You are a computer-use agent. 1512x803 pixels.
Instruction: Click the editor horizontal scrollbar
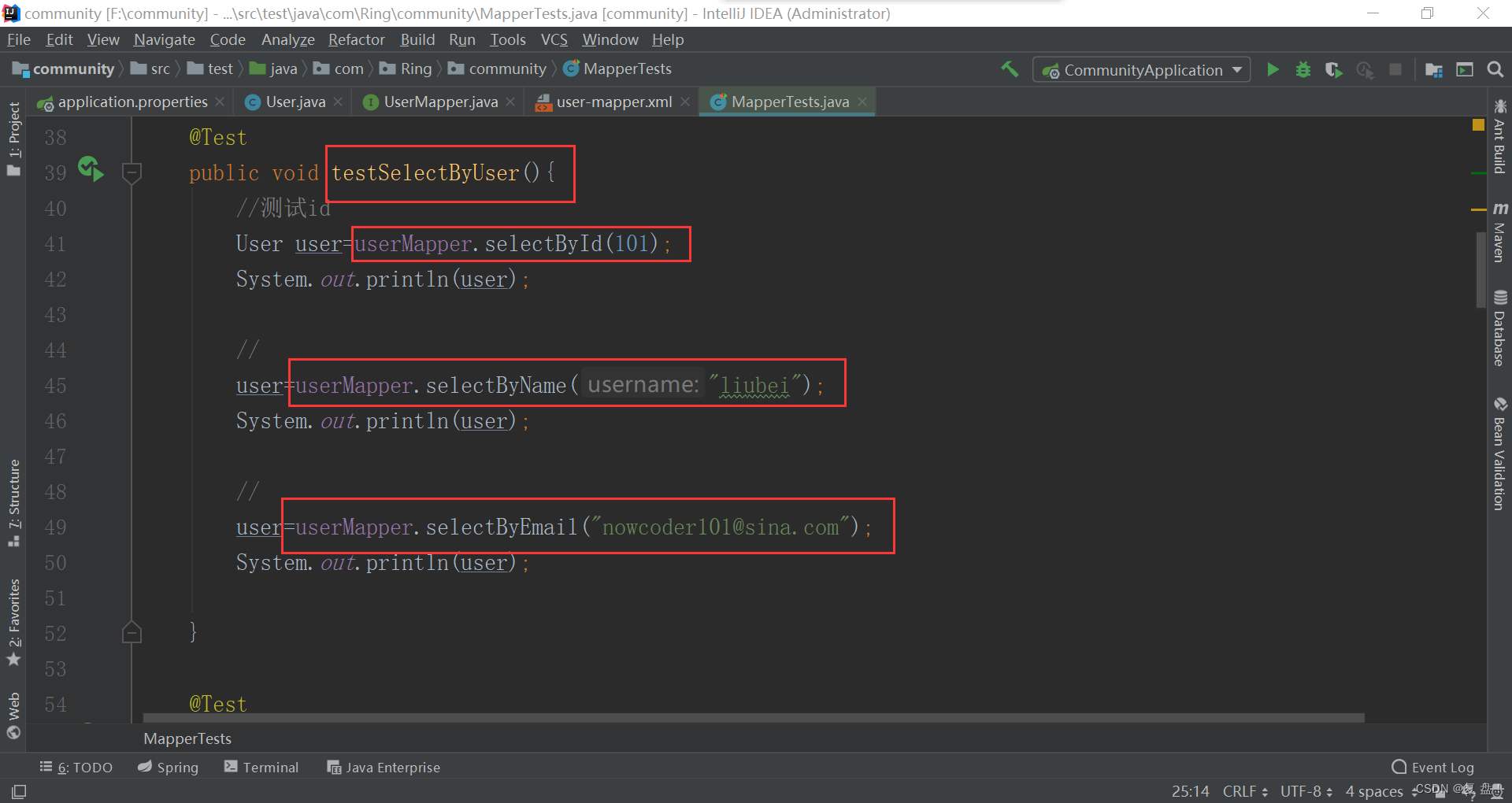point(754,717)
